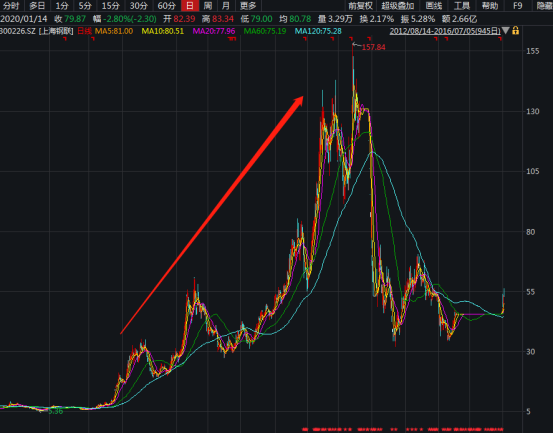Switch chart to 1分 period
The image size is (554, 434).
click(x=62, y=6)
